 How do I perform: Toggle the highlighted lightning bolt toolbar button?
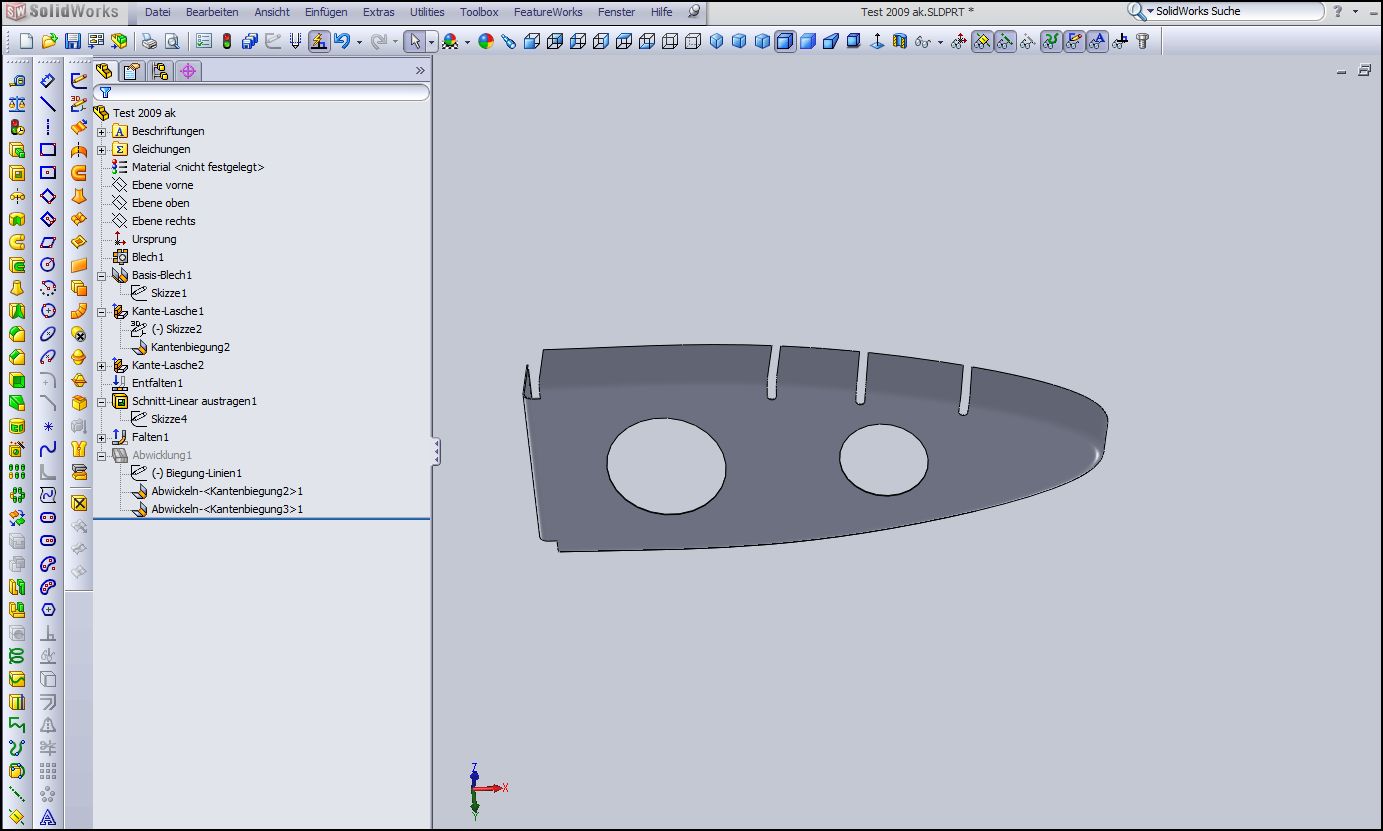319,41
